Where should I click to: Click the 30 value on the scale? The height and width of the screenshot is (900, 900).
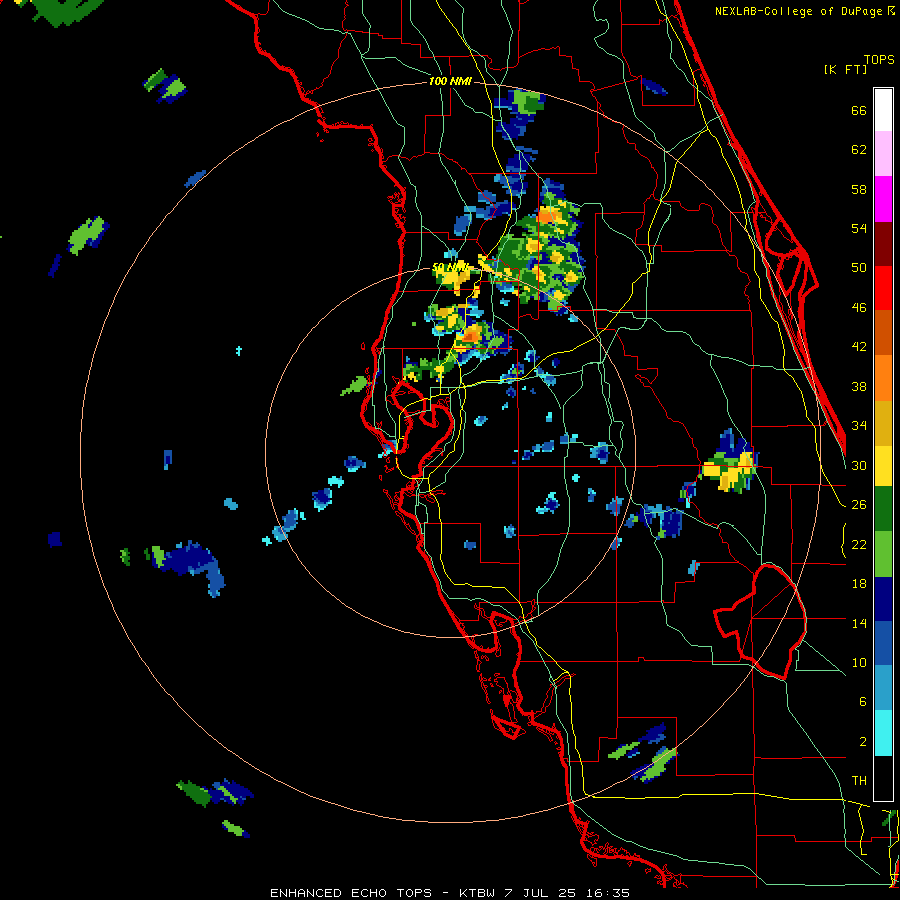[x=859, y=465]
